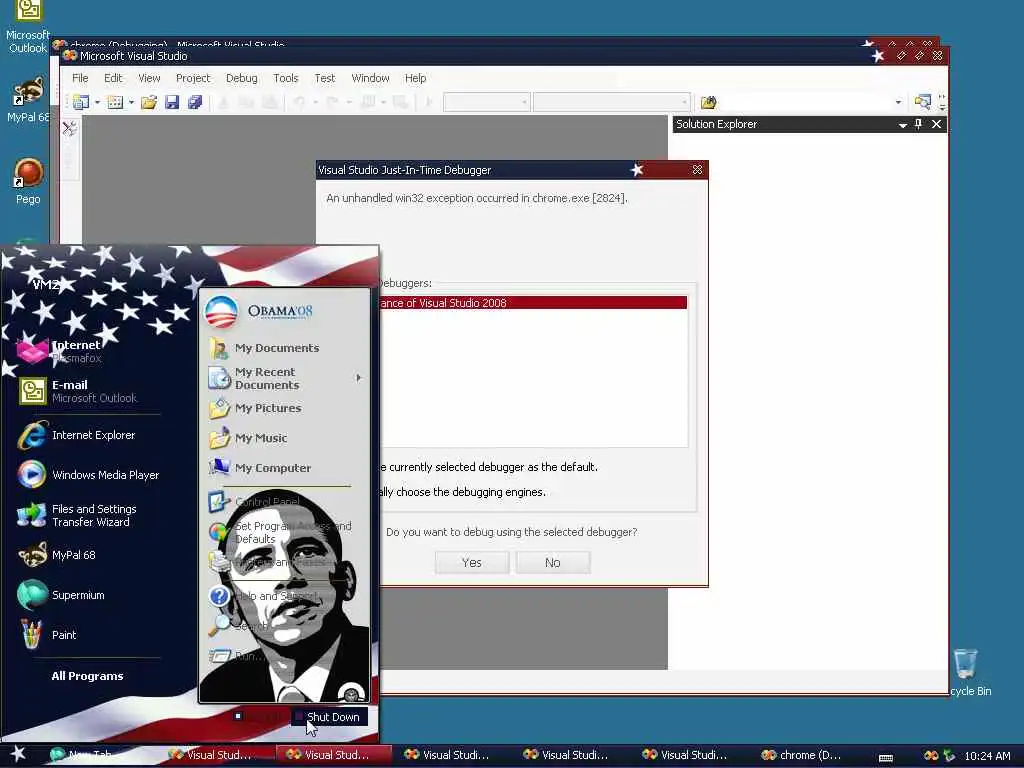Click the Shut Down button
The image size is (1024, 768).
[x=329, y=717]
